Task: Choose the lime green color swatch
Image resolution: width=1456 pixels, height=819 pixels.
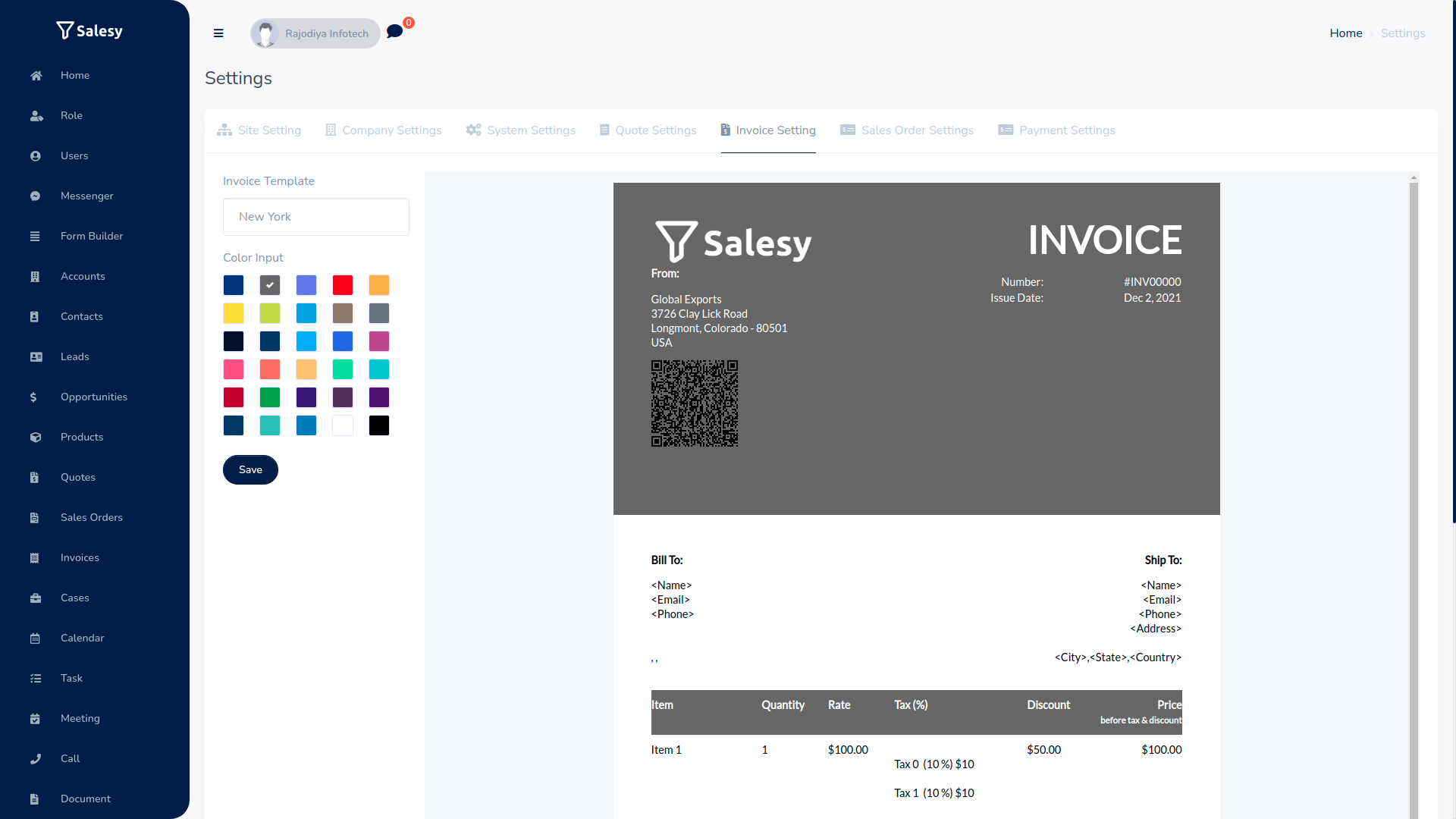Action: point(270,313)
